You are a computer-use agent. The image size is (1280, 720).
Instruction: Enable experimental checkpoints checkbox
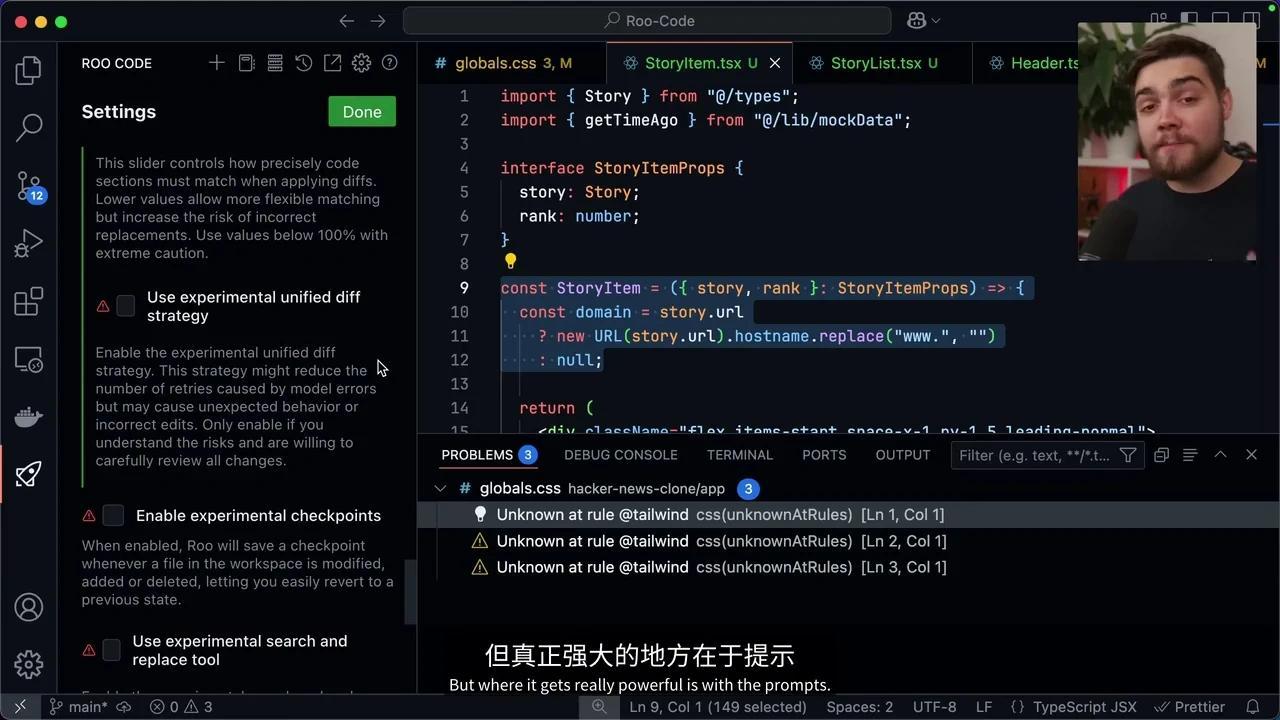(114, 515)
